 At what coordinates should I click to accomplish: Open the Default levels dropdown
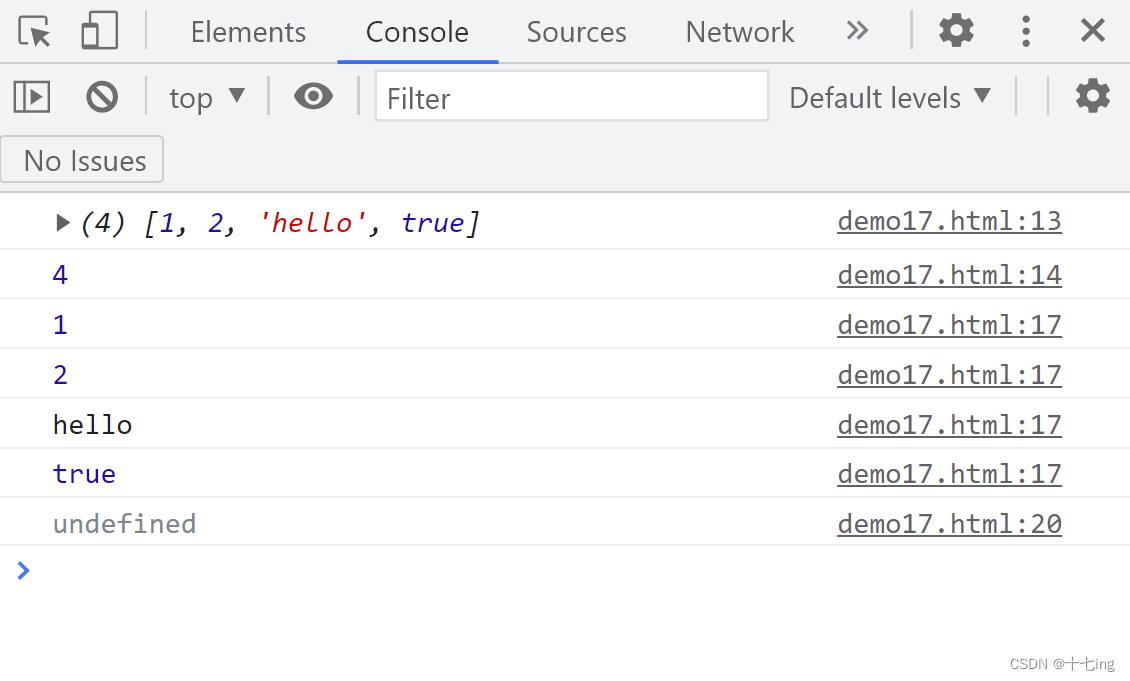tap(890, 97)
